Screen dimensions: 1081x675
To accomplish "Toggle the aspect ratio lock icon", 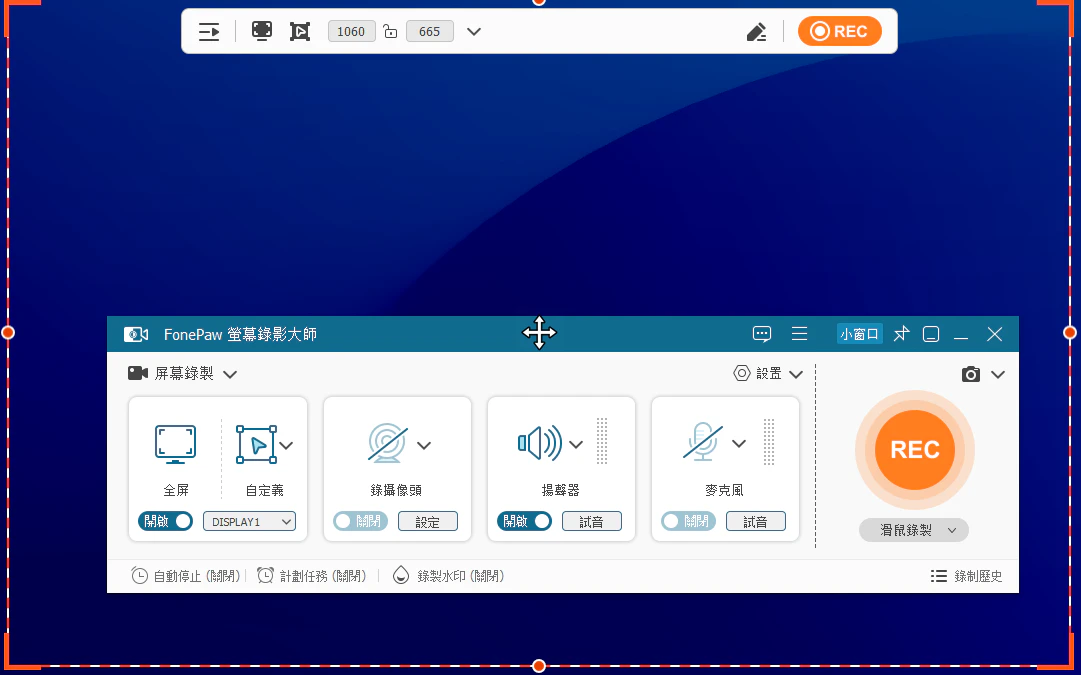I will [390, 32].
